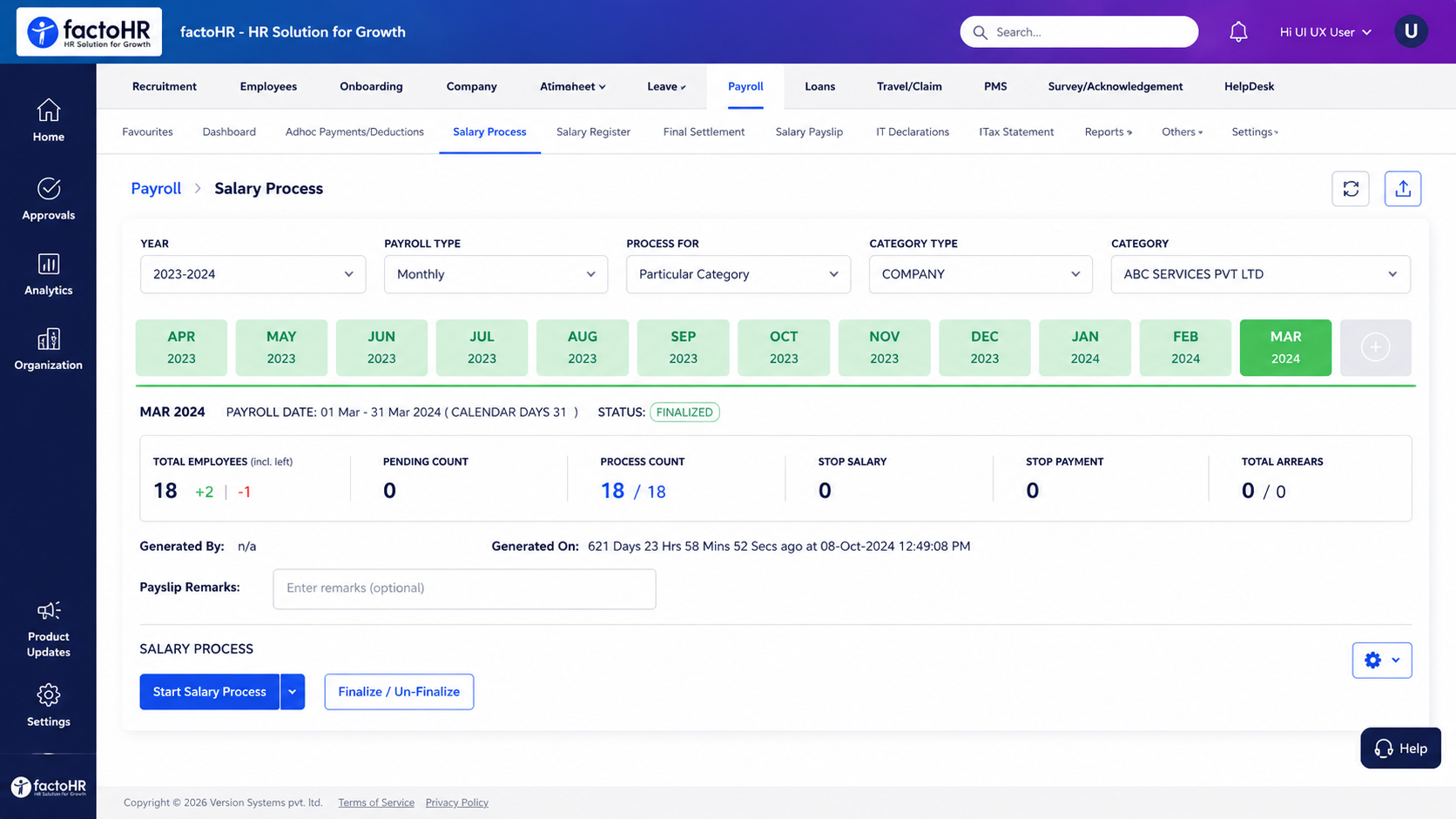This screenshot has width=1456, height=819.
Task: Open the gear options dropdown
Action: click(1382, 660)
